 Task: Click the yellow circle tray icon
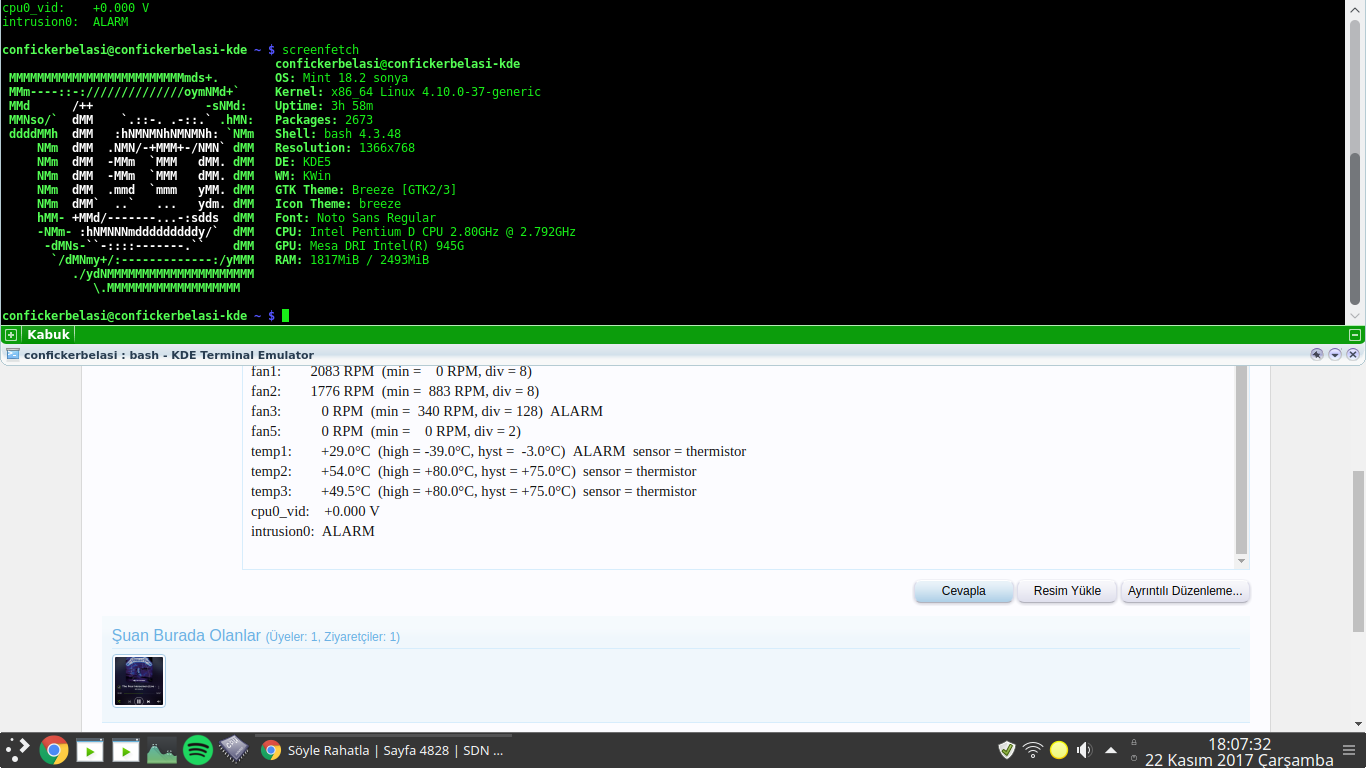tap(1058, 750)
